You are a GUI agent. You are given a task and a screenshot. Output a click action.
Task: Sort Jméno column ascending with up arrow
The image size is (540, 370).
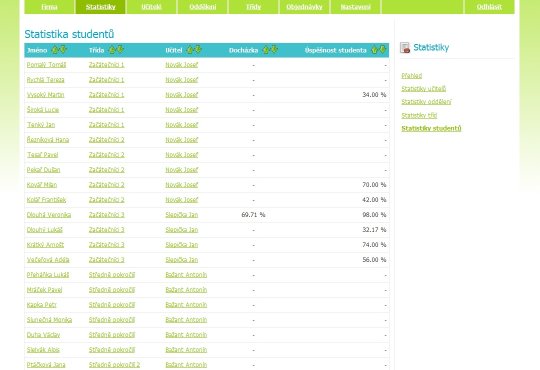[x=54, y=50]
